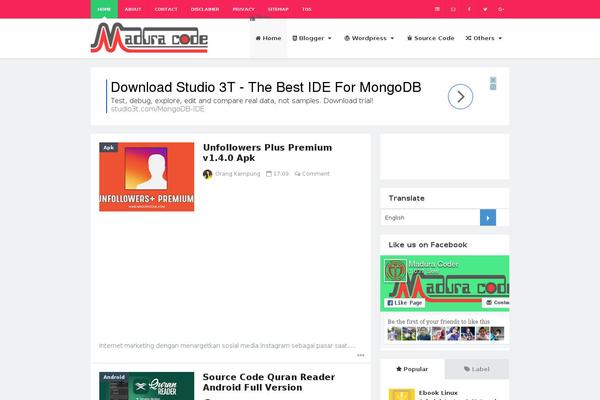Click the three dots below Unfollowers post
The image size is (600, 400).
pos(360,355)
